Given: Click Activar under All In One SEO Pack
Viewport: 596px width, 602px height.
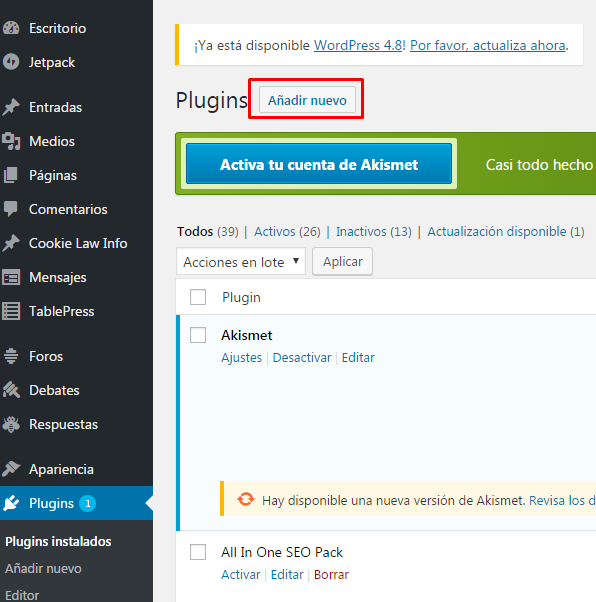Looking at the screenshot, I should [241, 574].
